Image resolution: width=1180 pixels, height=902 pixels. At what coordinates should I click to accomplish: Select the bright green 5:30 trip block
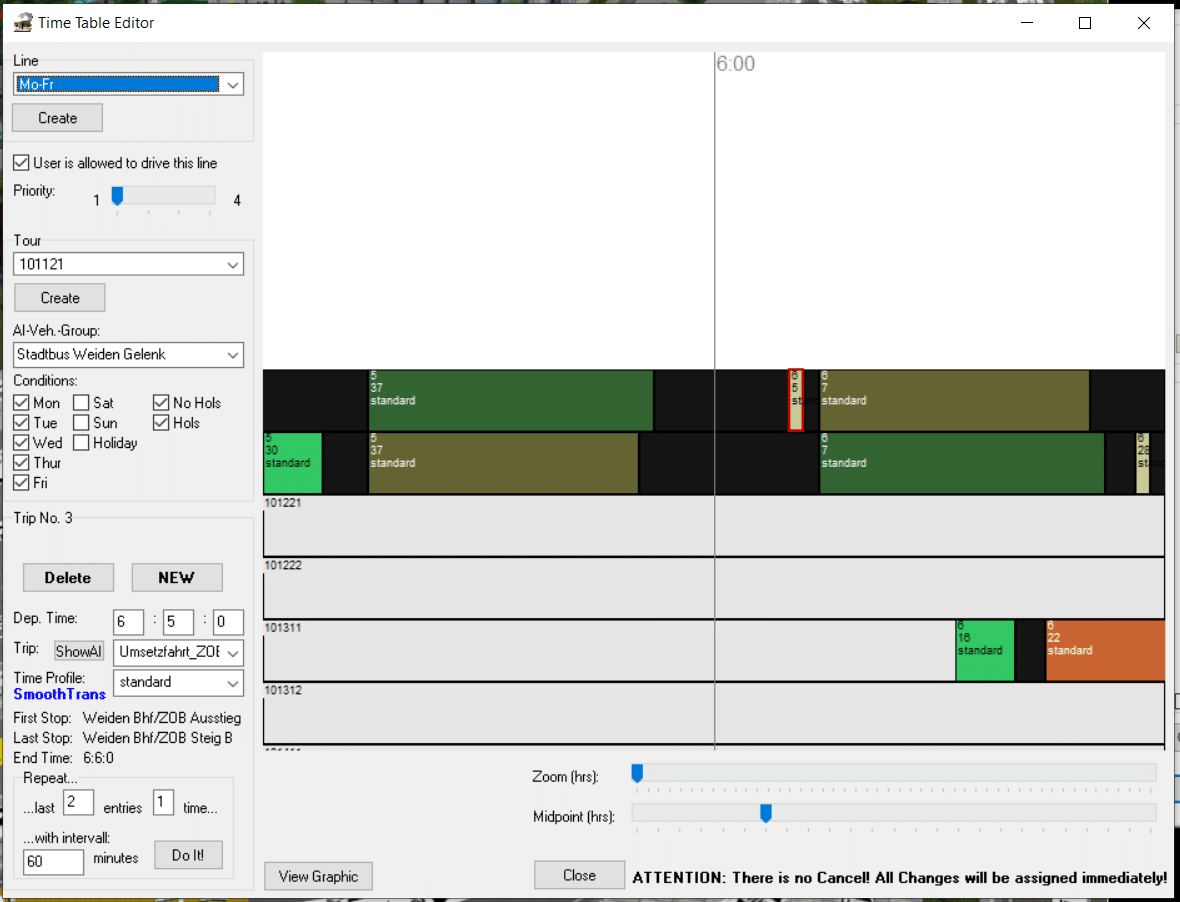click(292, 463)
